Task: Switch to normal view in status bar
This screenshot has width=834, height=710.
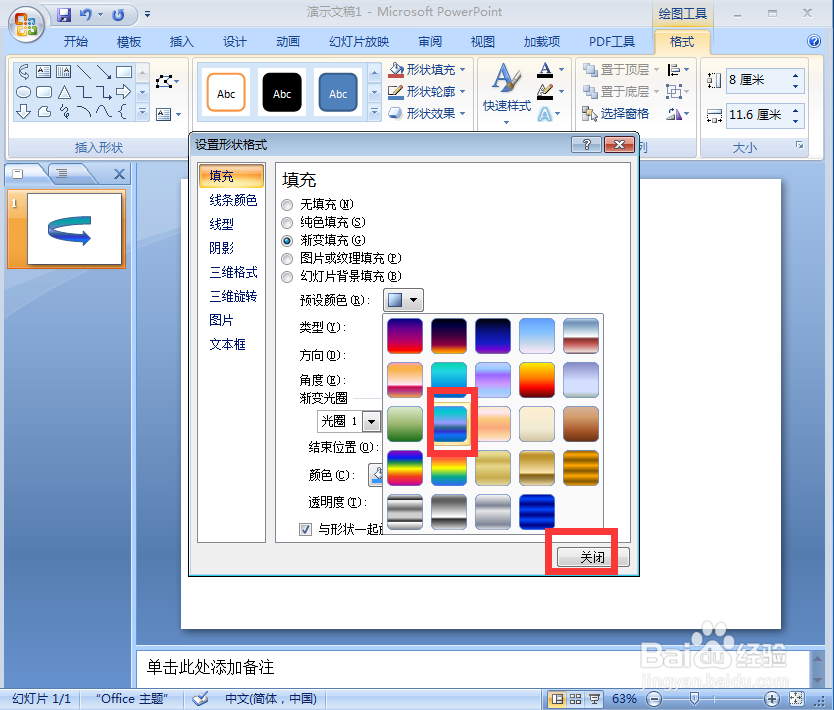Action: coord(557,699)
